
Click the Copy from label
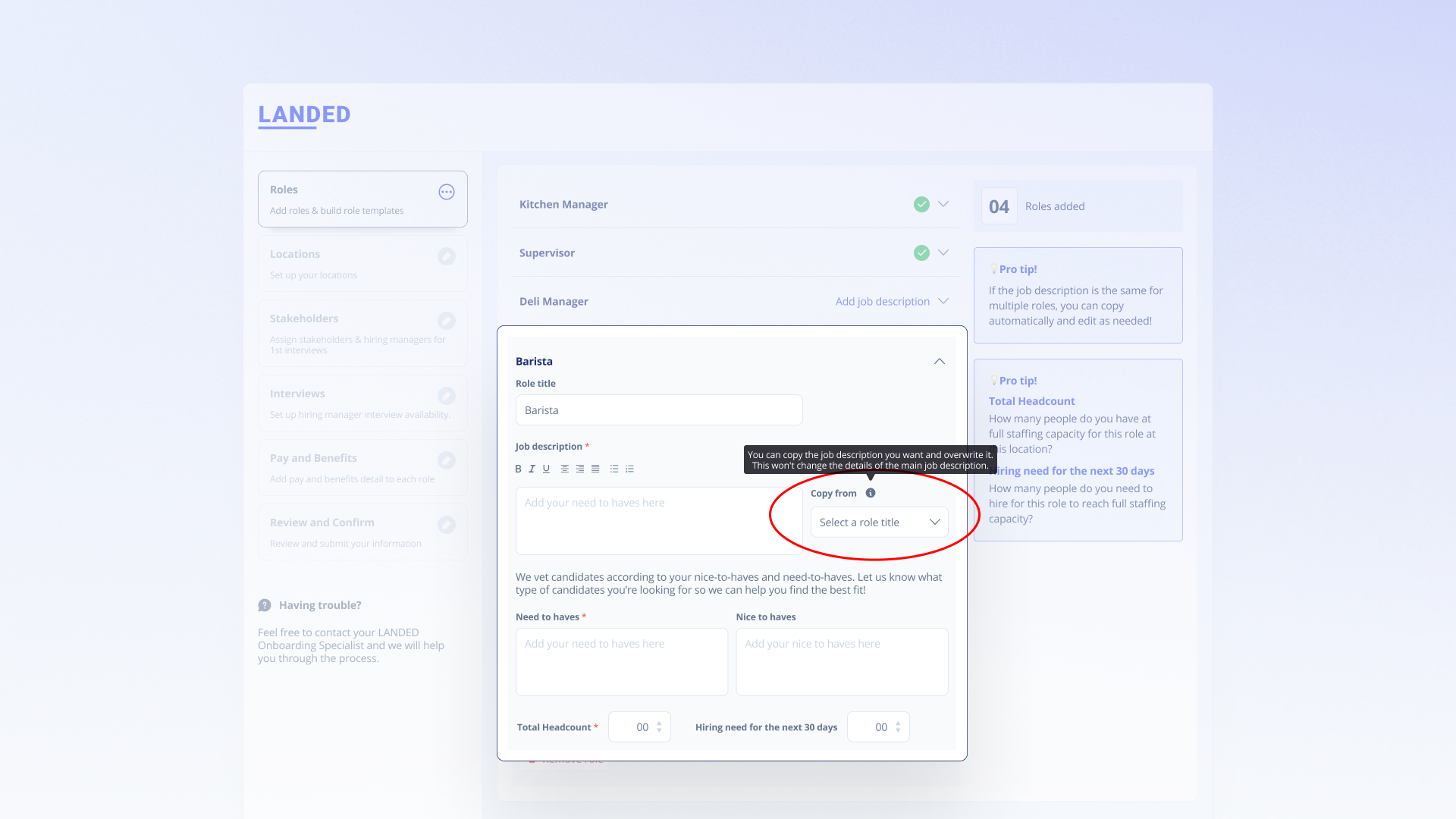tap(833, 493)
